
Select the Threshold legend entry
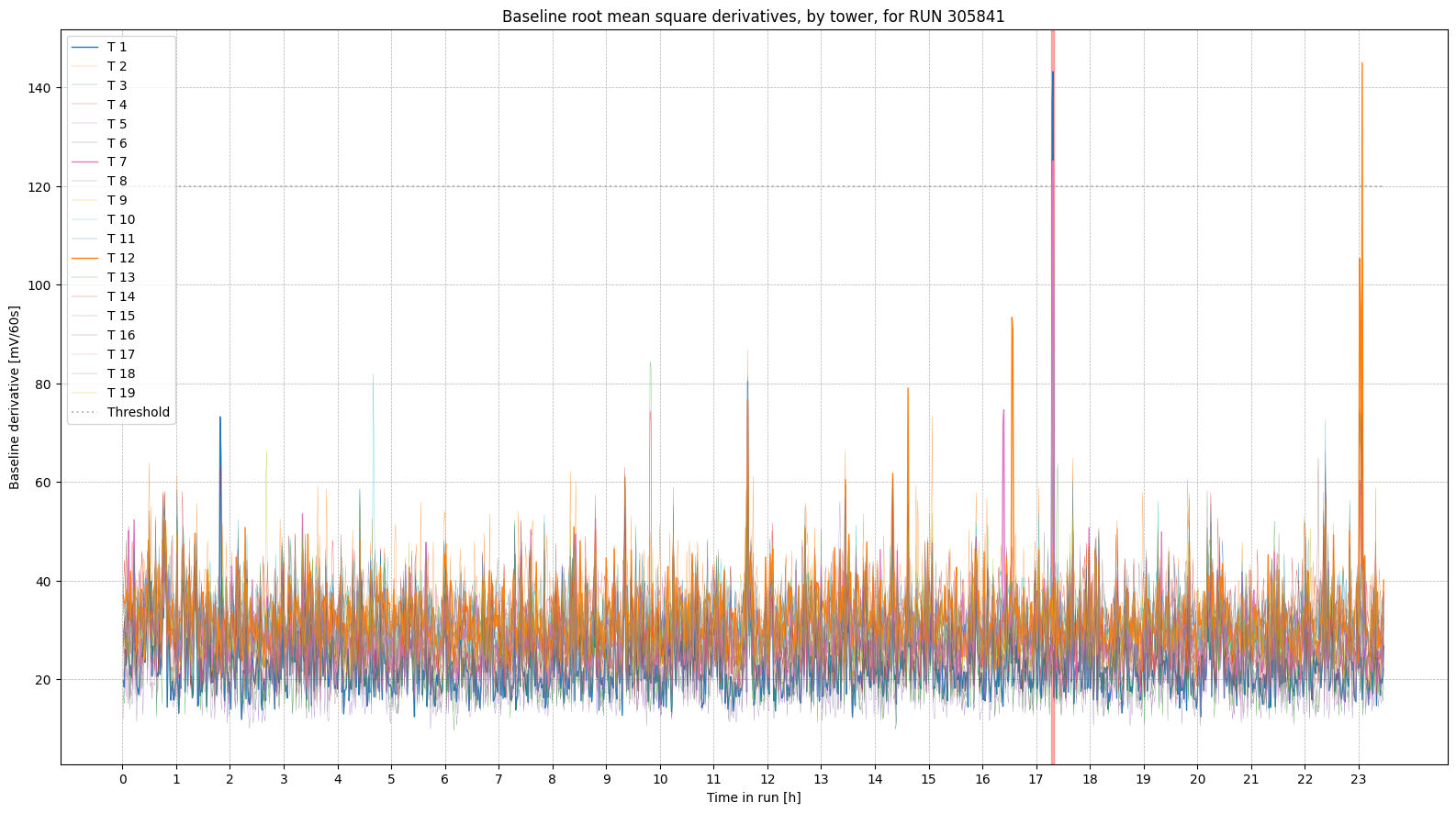coord(138,412)
